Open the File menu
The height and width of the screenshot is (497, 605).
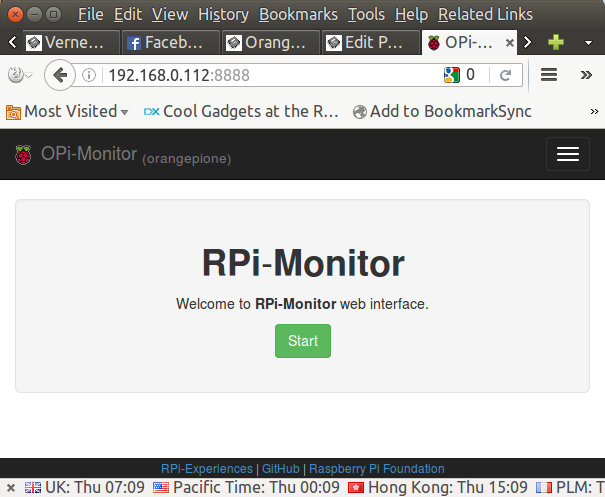[x=91, y=15]
